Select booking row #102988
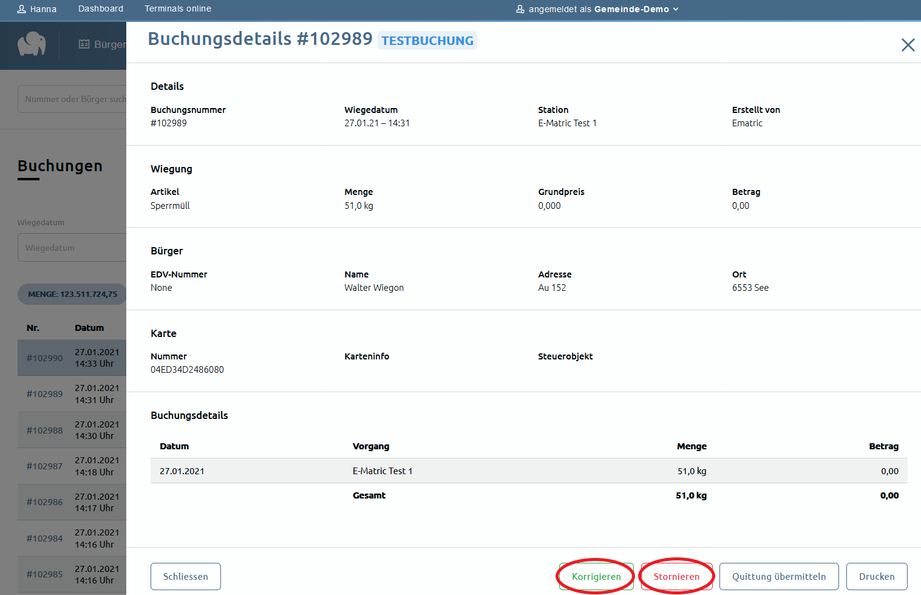This screenshot has width=921, height=595. 72,430
